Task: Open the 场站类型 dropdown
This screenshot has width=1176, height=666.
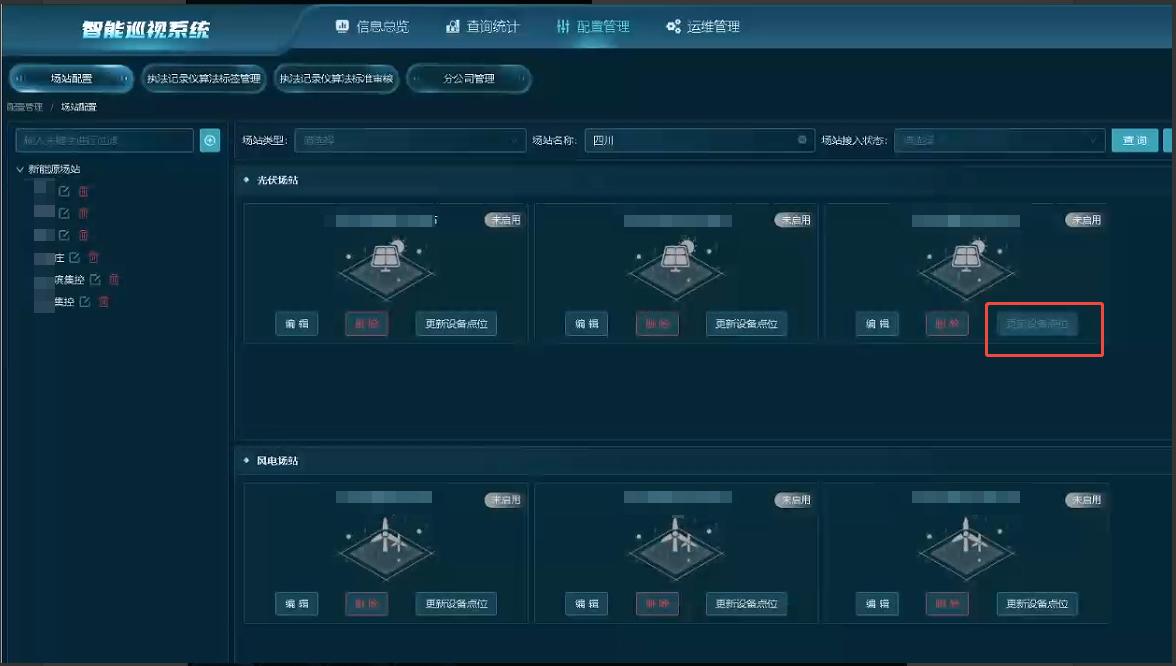Action: tap(408, 141)
